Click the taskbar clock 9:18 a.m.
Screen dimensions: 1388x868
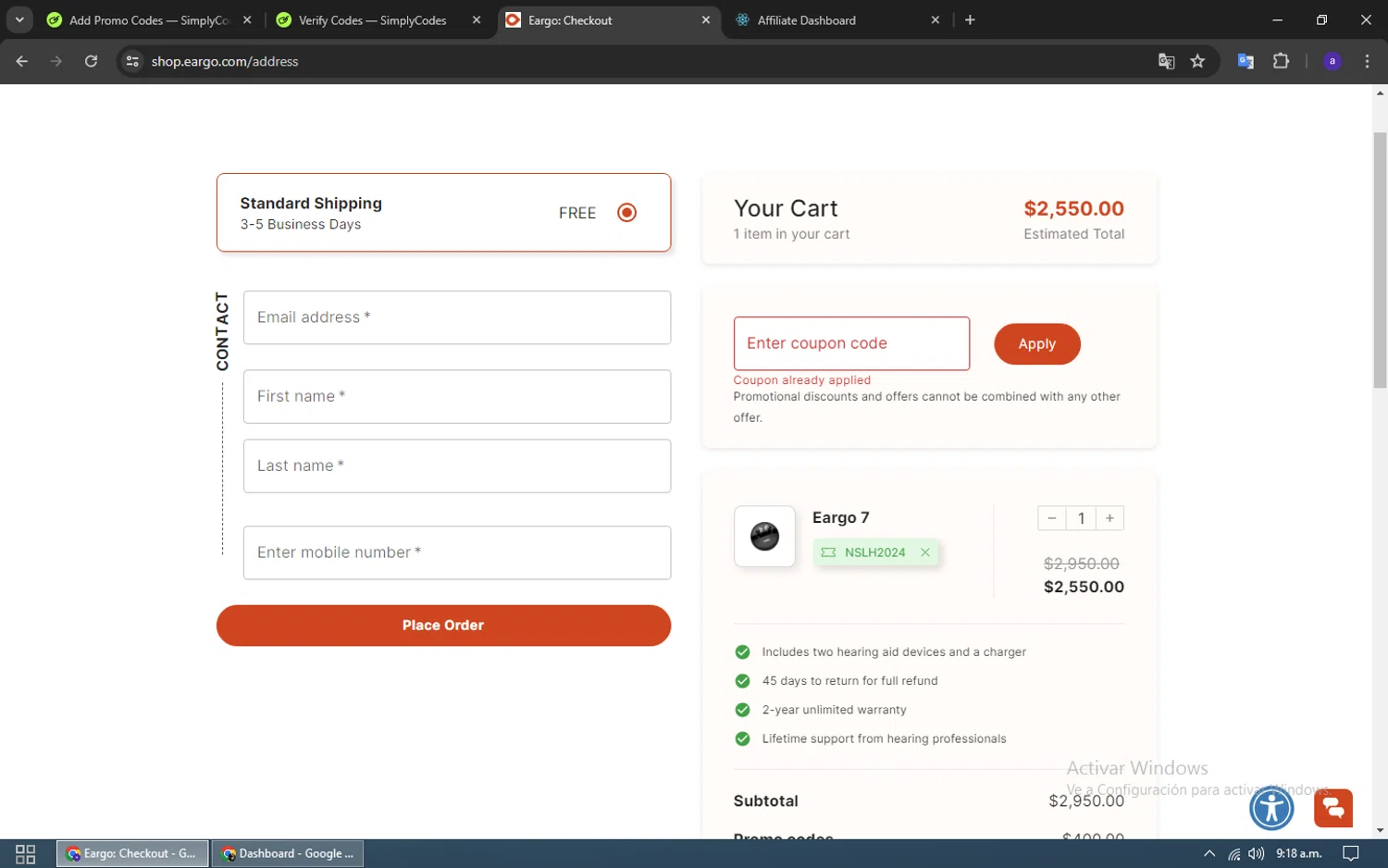click(1299, 853)
